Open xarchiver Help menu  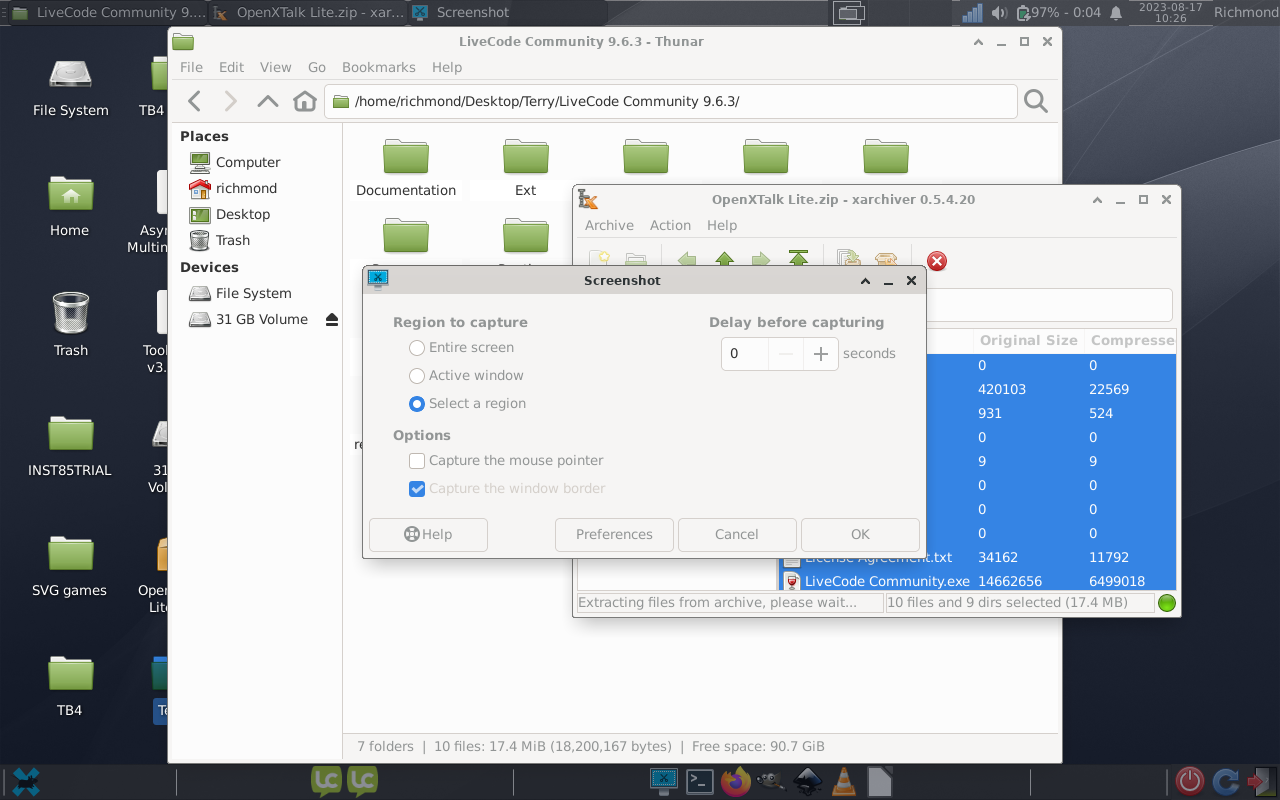tap(721, 225)
